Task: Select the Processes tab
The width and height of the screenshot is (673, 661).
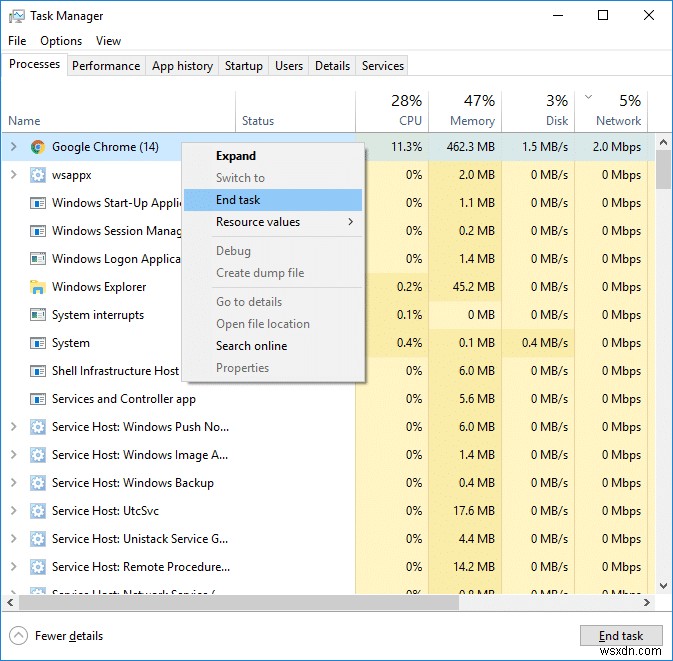Action: [x=34, y=64]
